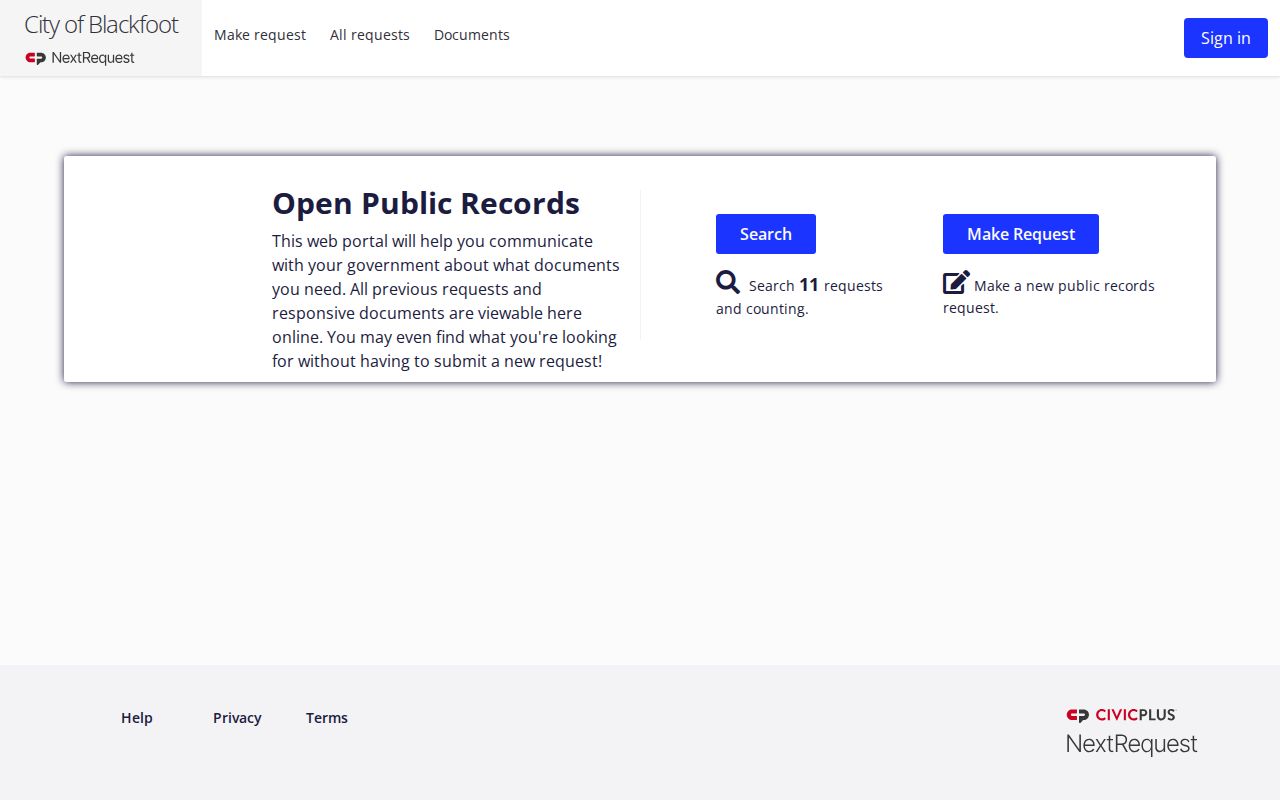Click the NextRequest logo under City of Blackfoot

click(x=80, y=58)
